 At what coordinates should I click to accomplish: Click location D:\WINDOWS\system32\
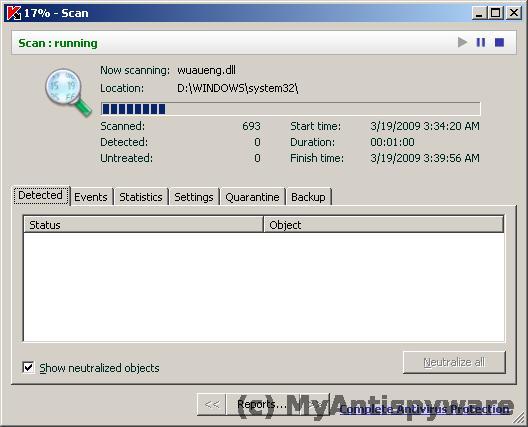(x=238, y=88)
